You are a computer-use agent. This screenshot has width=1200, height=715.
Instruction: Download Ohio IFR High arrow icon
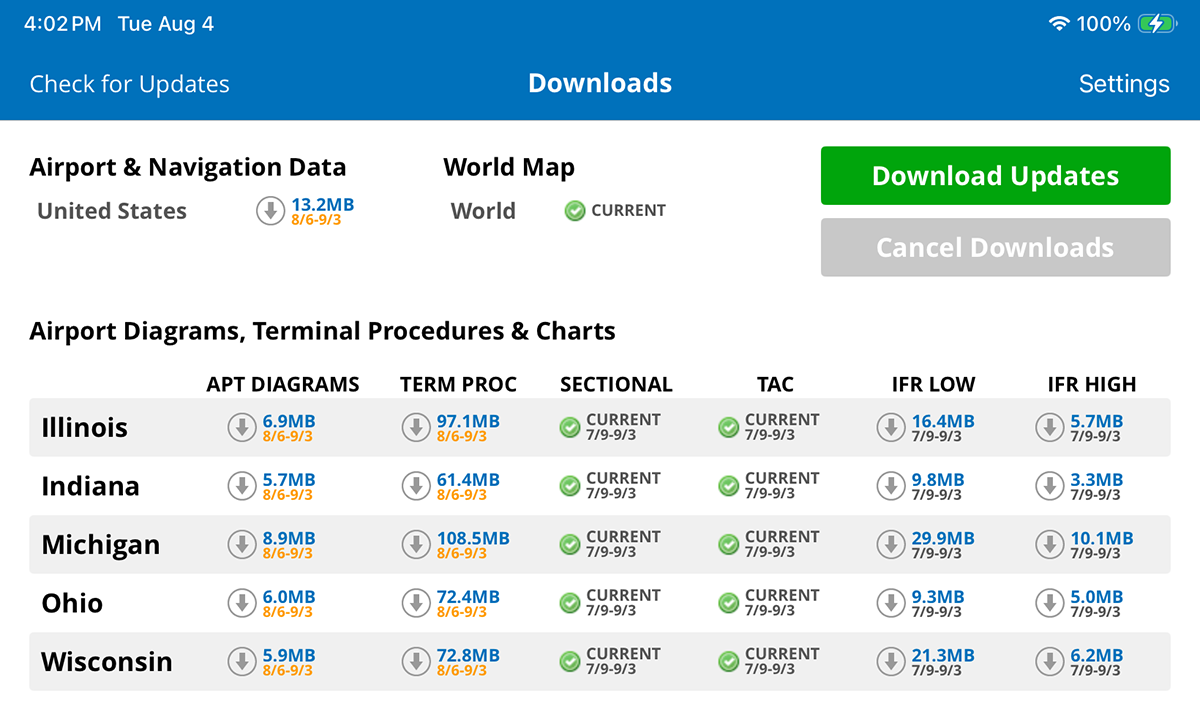click(x=1050, y=604)
